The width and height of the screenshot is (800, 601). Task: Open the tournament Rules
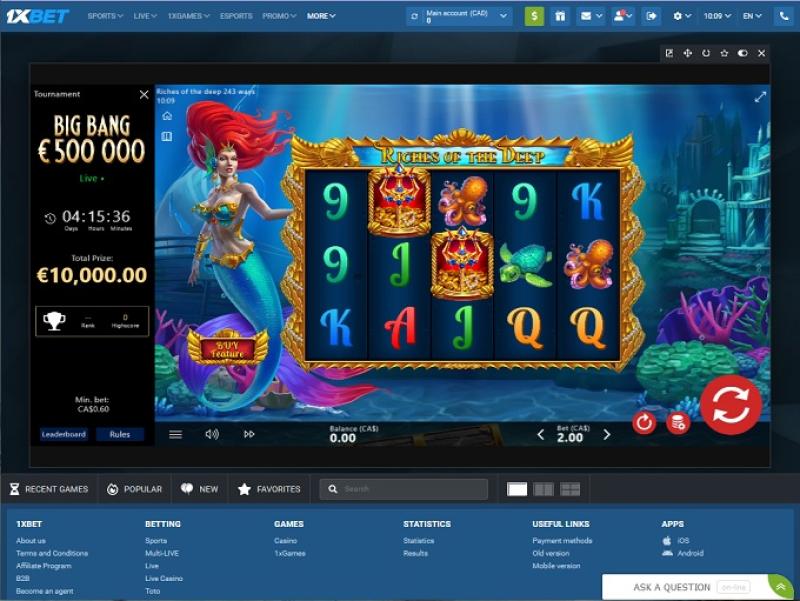120,434
